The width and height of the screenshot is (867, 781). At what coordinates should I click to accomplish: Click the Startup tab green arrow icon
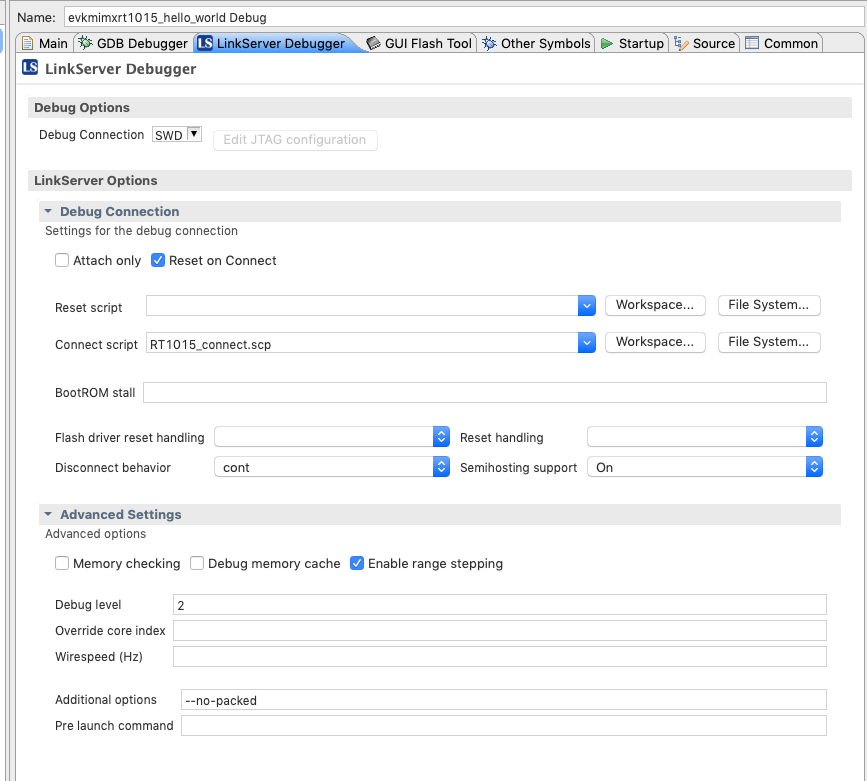click(x=607, y=43)
